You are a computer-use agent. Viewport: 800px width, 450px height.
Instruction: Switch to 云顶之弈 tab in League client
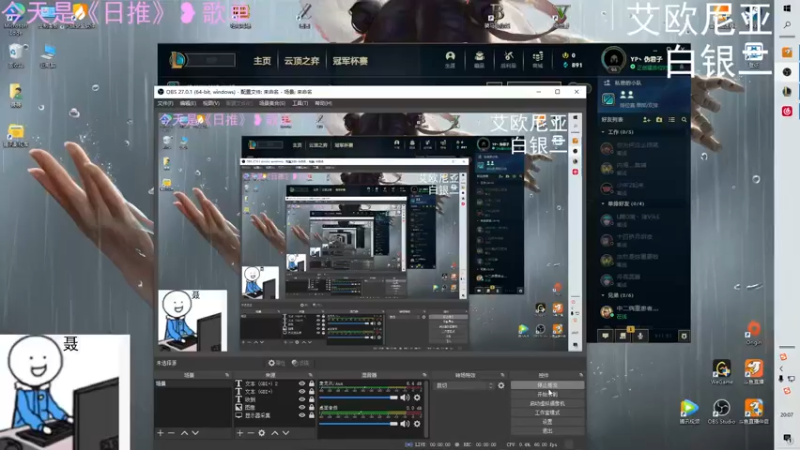click(x=302, y=61)
